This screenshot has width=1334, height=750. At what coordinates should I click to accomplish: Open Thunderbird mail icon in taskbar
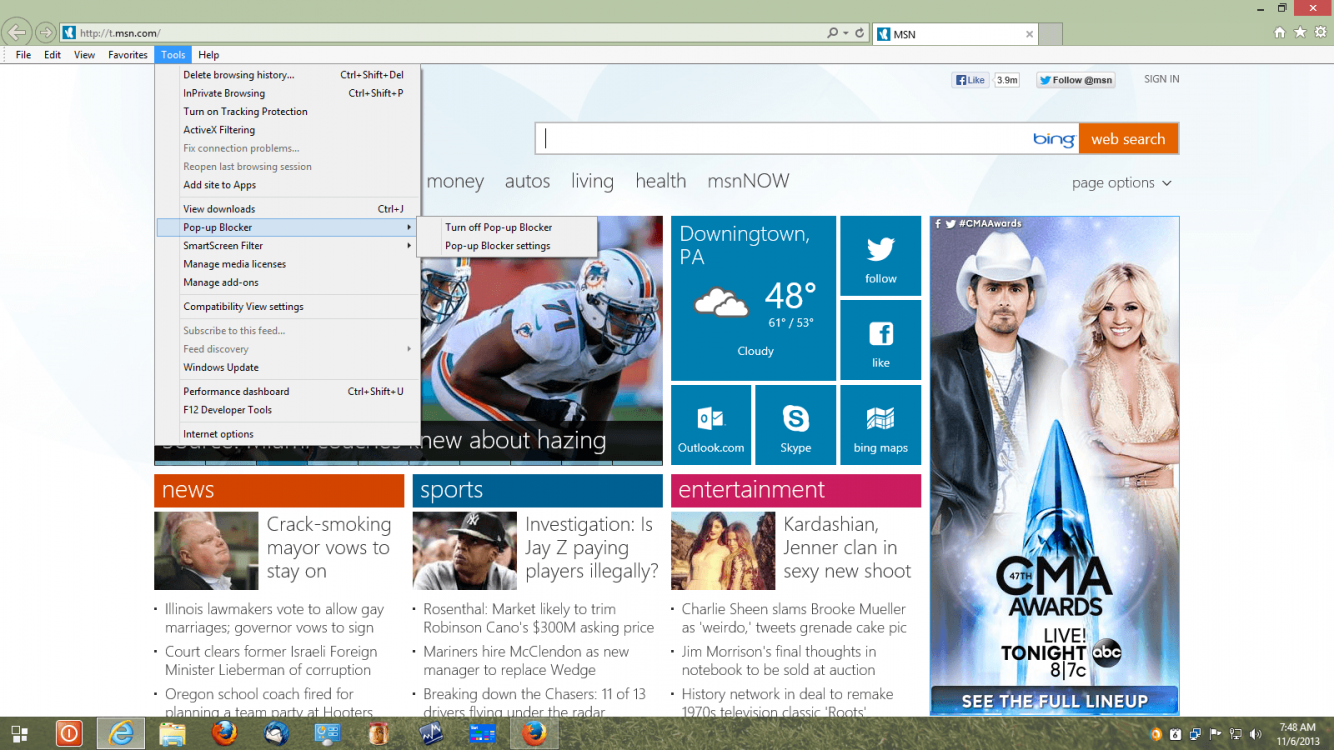pyautogui.click(x=276, y=734)
